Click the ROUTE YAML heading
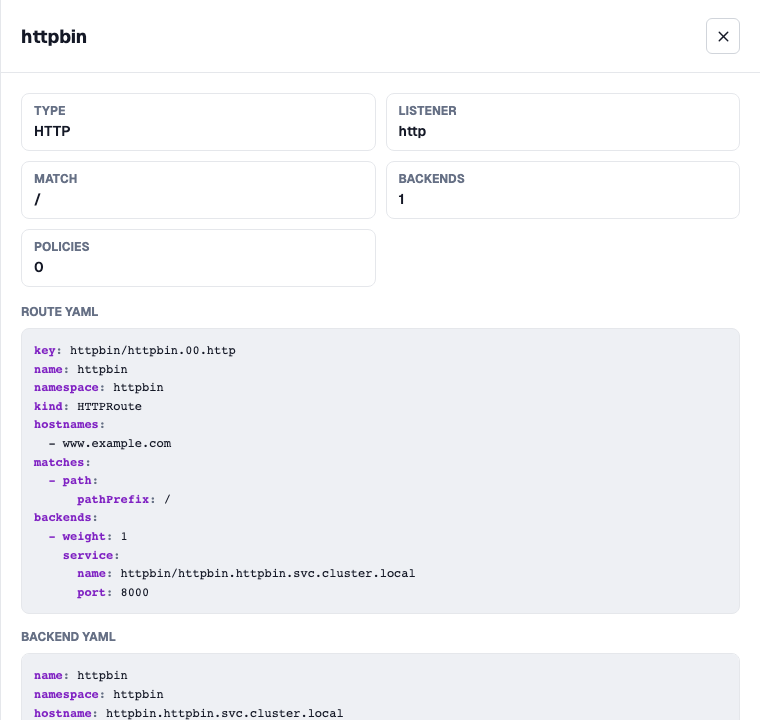760x720 pixels. [x=60, y=312]
